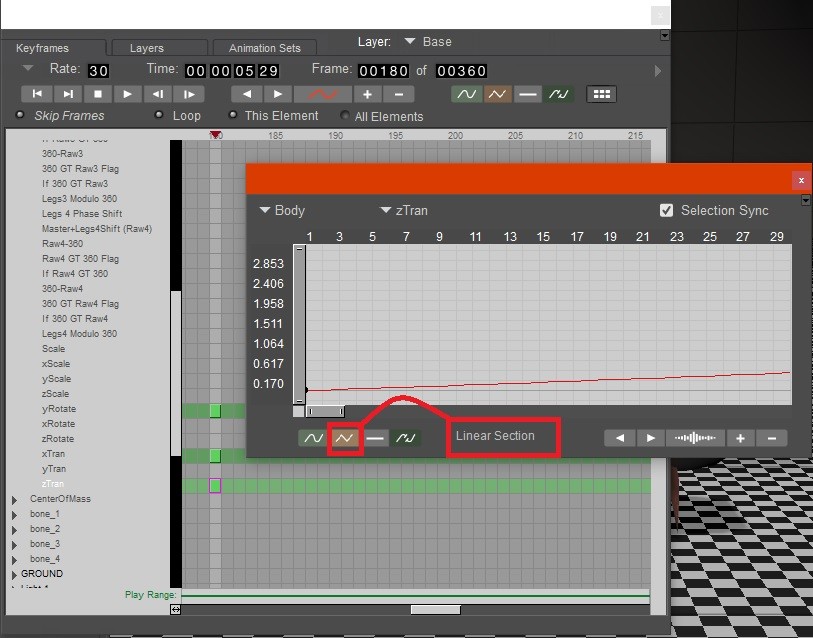This screenshot has height=638, width=813.
Task: Select the All Elements radio option
Action: click(346, 116)
